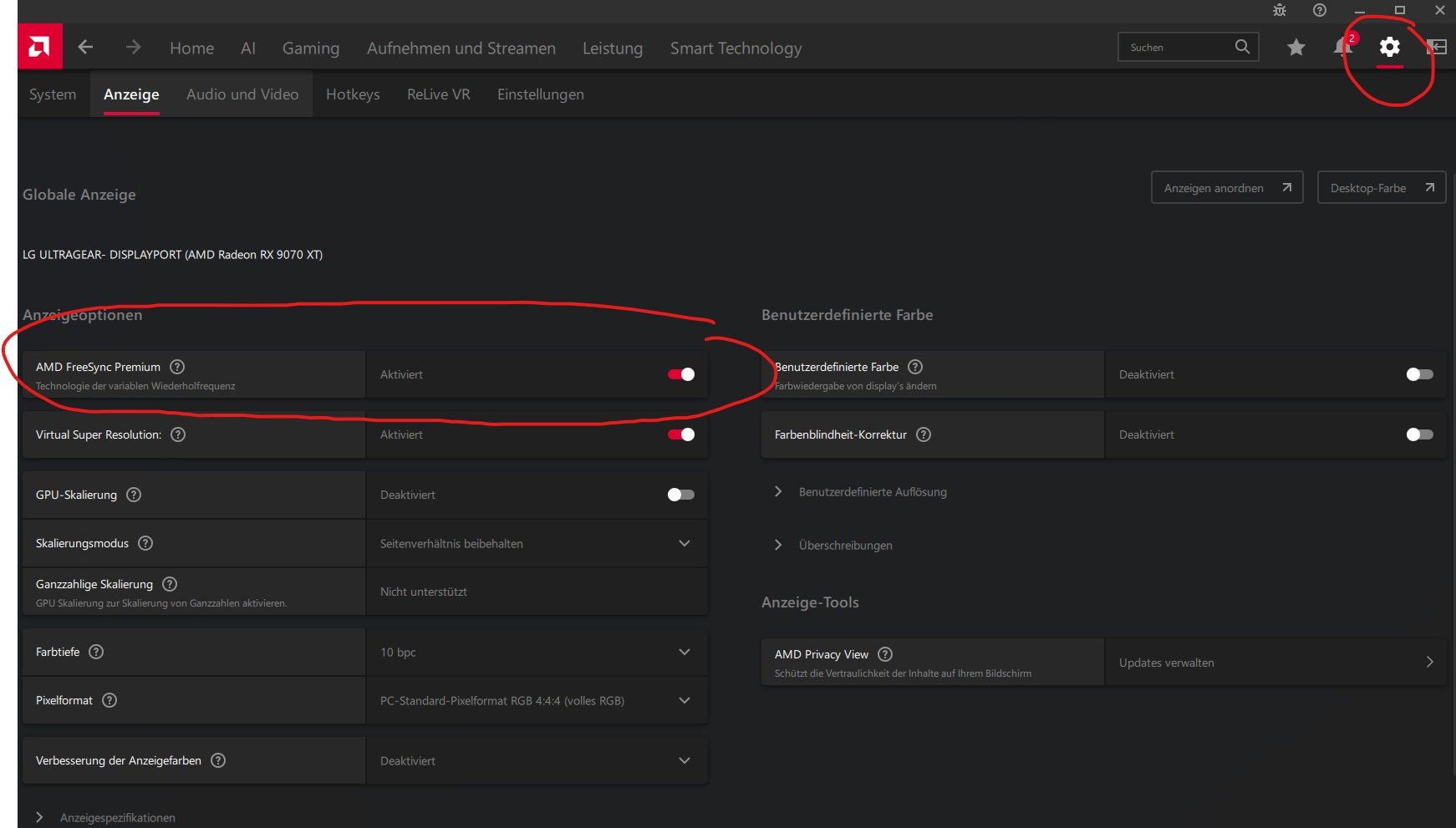1456x828 pixels.
Task: Click the help icon in the title bar
Action: click(1320, 10)
